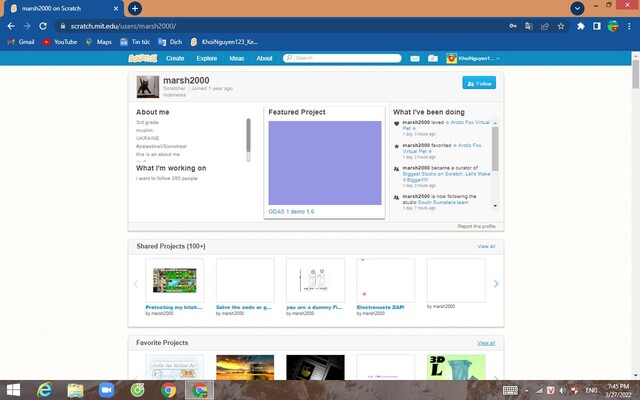Open 'you are a dummy Fi...' project title
This screenshot has width=640, height=400.
pos(314,307)
